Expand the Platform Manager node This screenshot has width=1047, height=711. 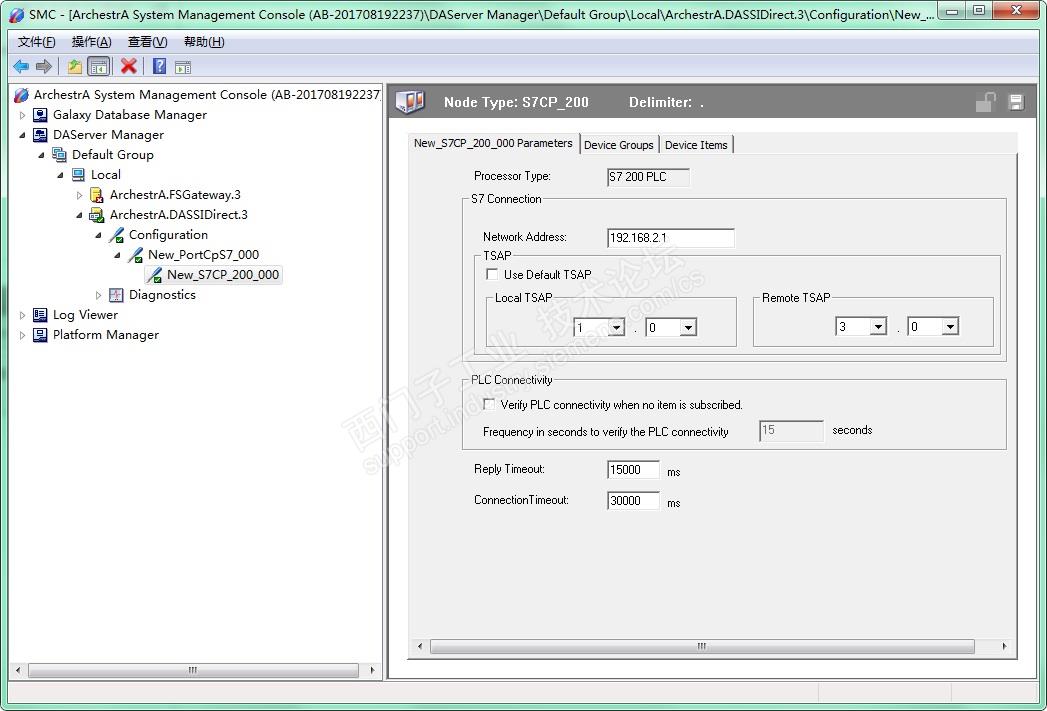point(22,335)
